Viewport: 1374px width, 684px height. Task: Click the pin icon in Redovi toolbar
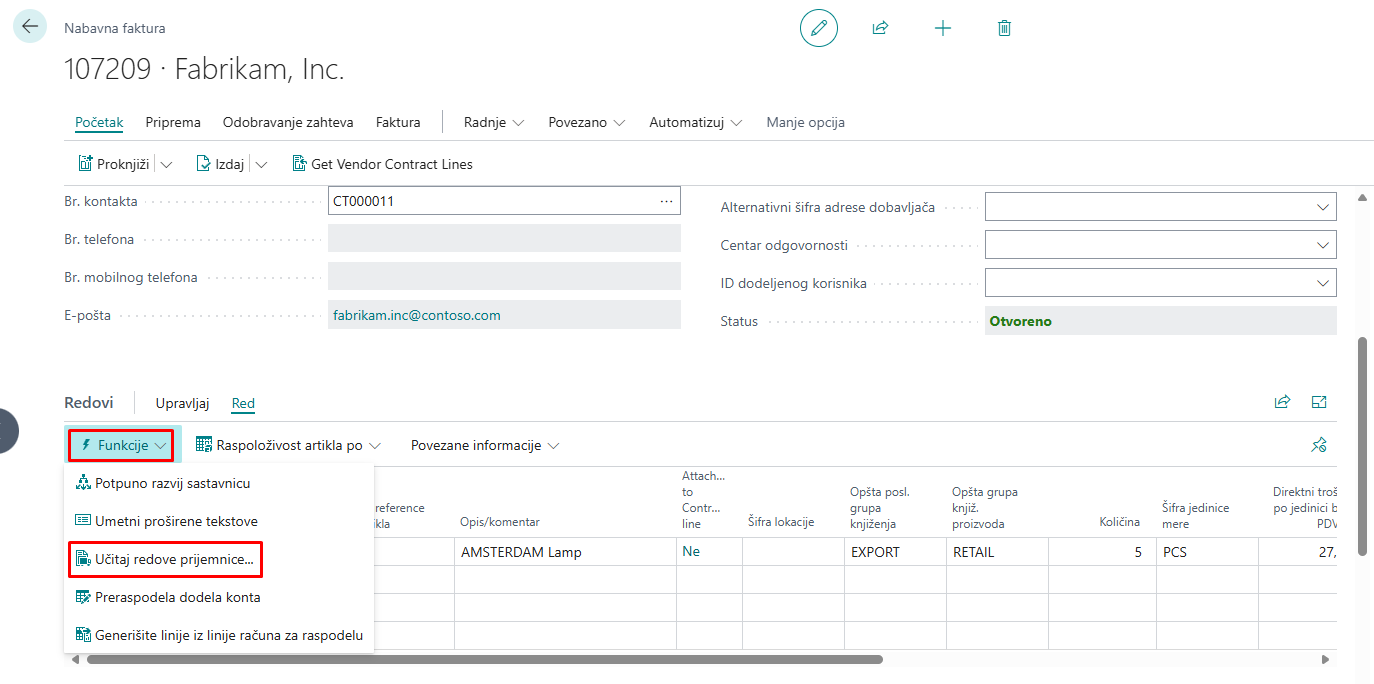click(1318, 445)
